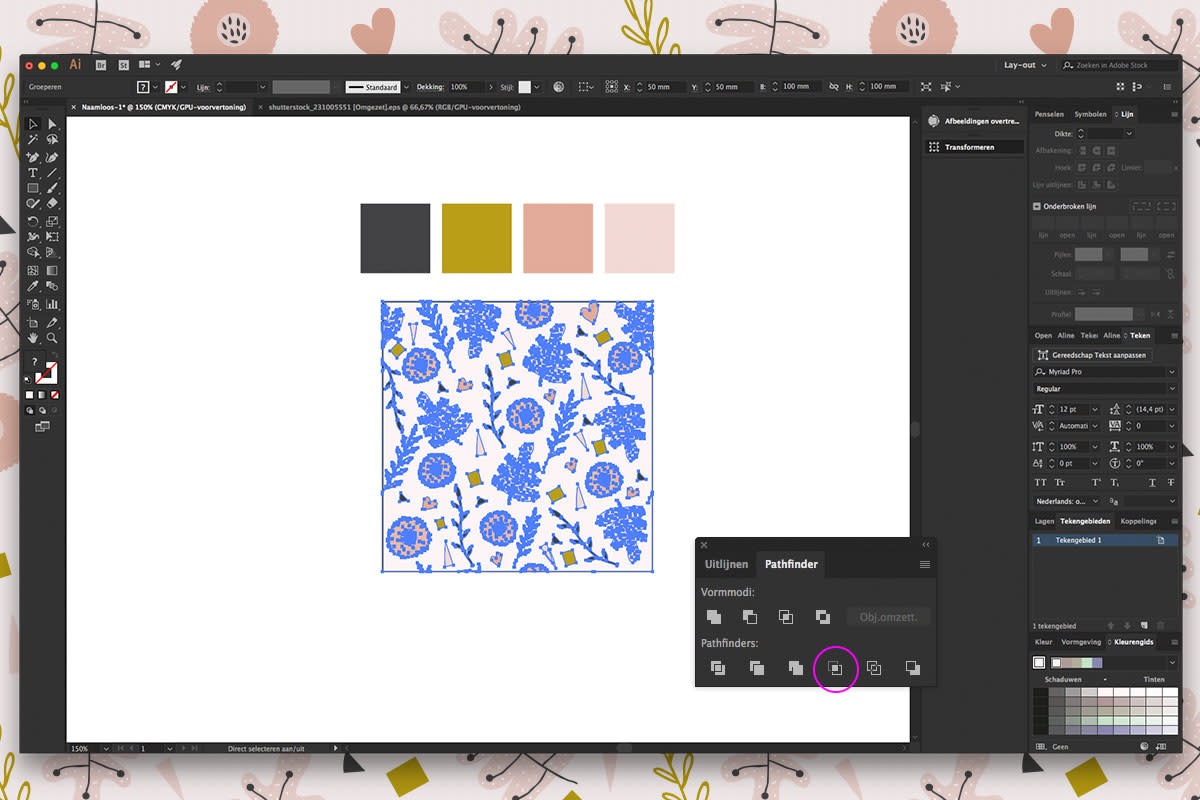
Task: Choose the Paintbrush tool
Action: coord(52,187)
